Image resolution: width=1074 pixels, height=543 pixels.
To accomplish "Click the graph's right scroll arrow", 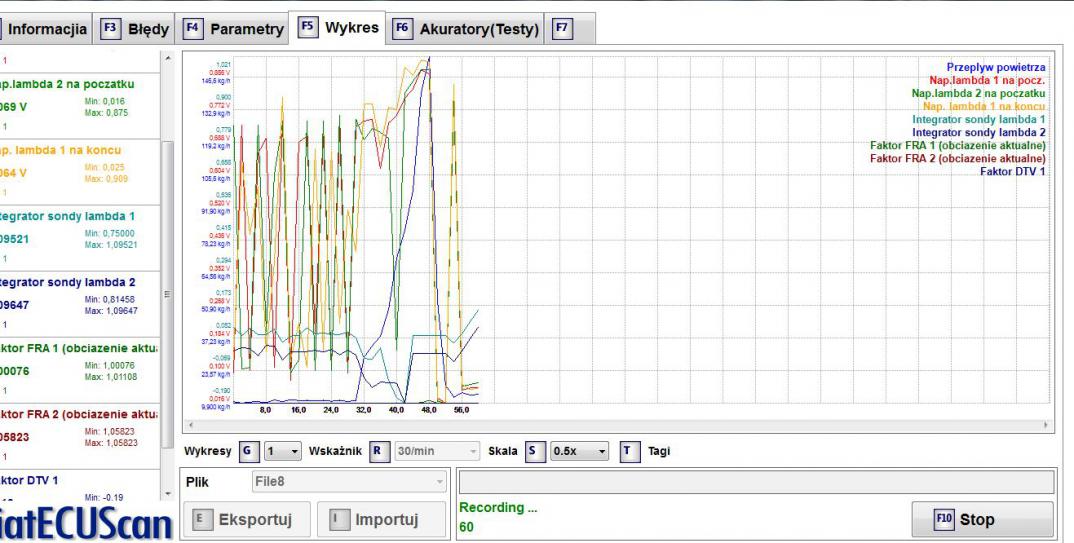I will [x=1048, y=425].
